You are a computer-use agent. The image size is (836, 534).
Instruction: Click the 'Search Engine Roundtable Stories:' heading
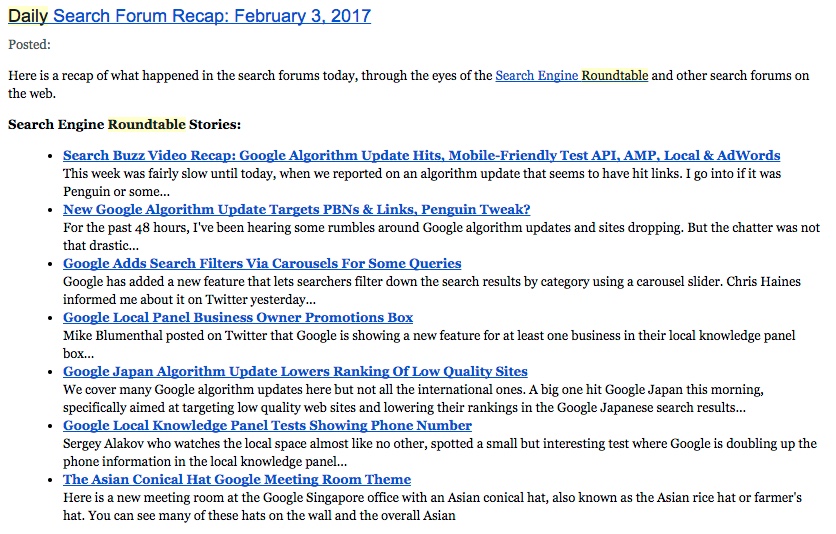(x=124, y=125)
